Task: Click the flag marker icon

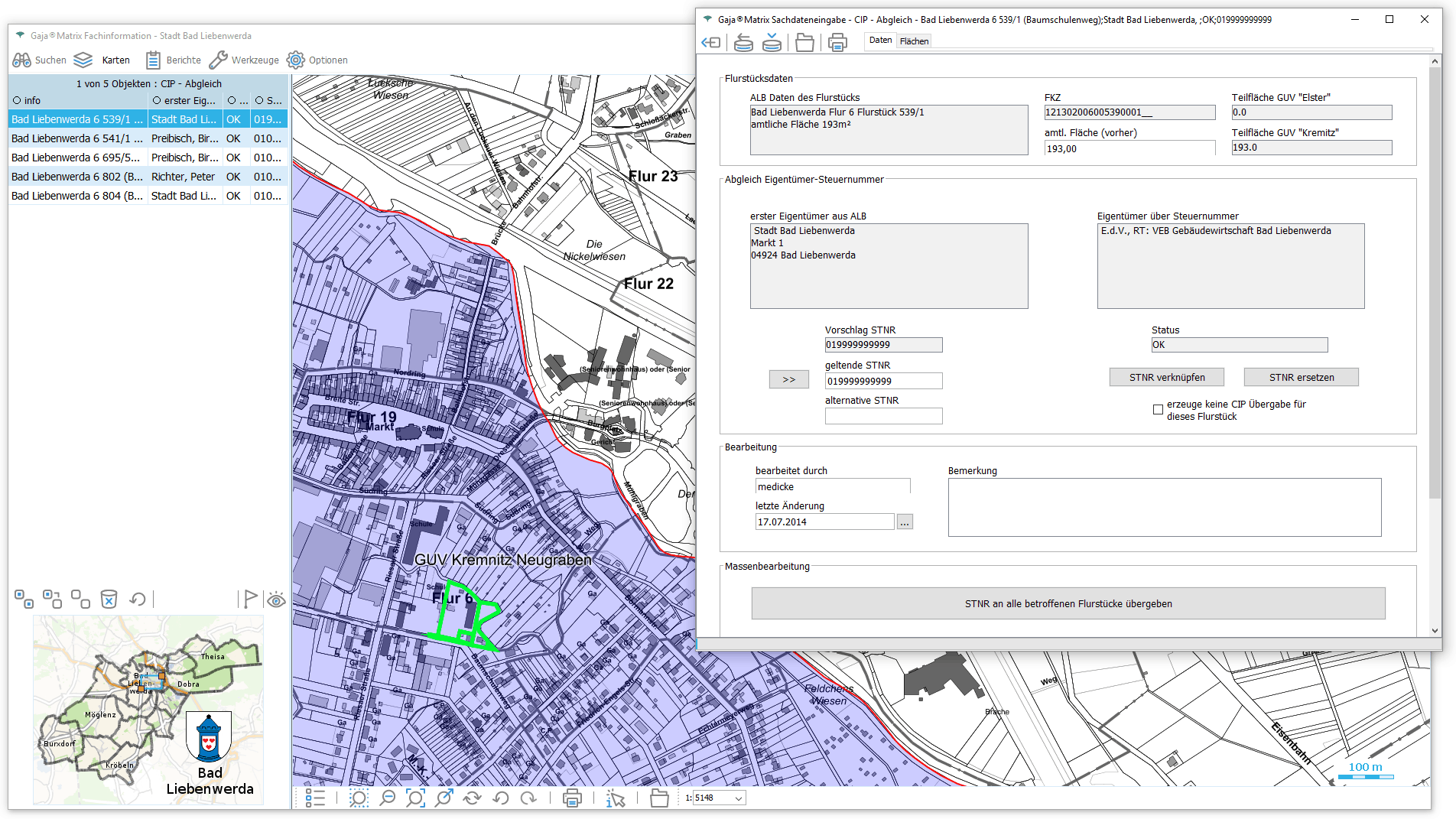Action: (x=250, y=599)
